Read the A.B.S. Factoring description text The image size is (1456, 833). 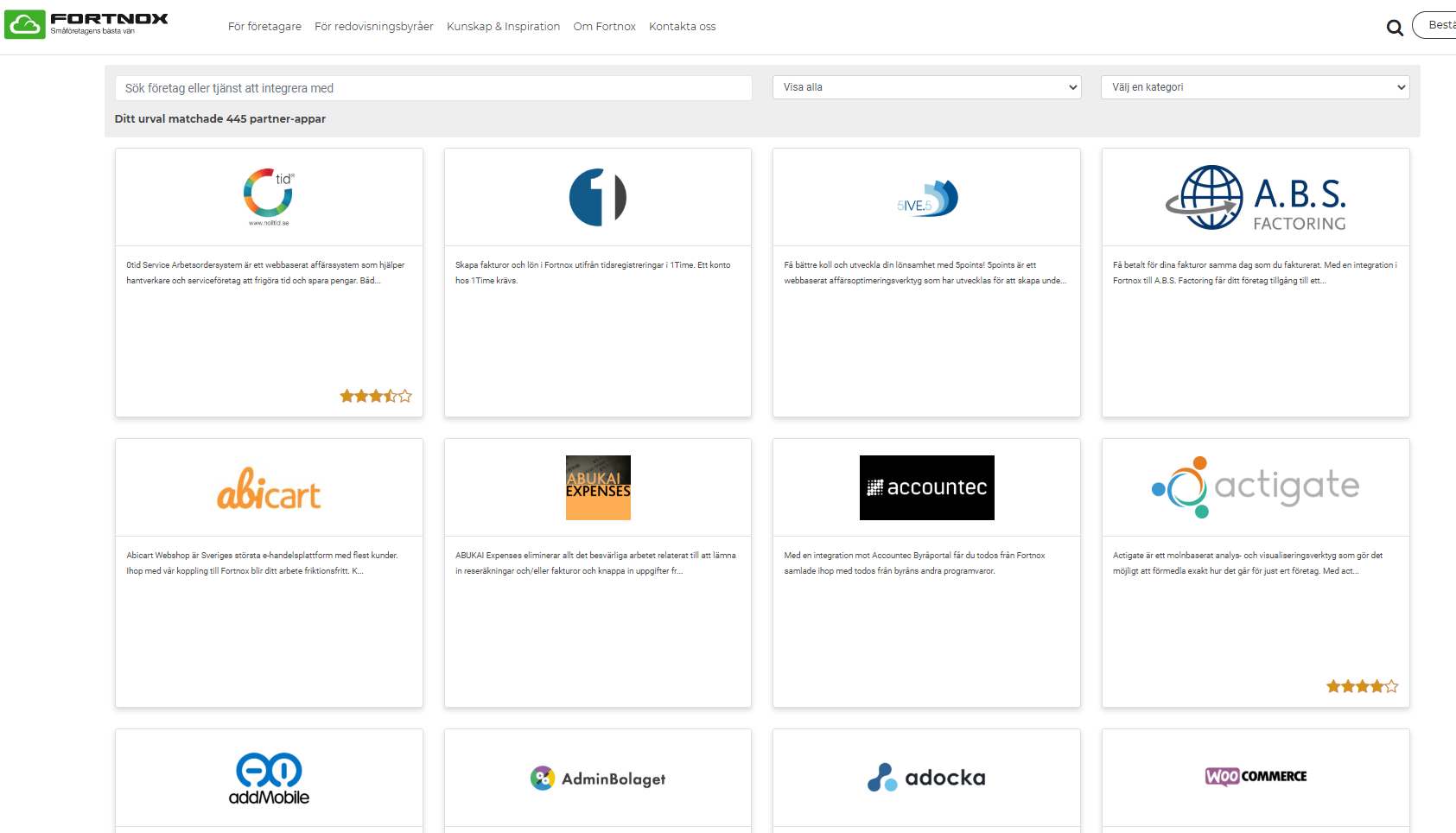1255,273
